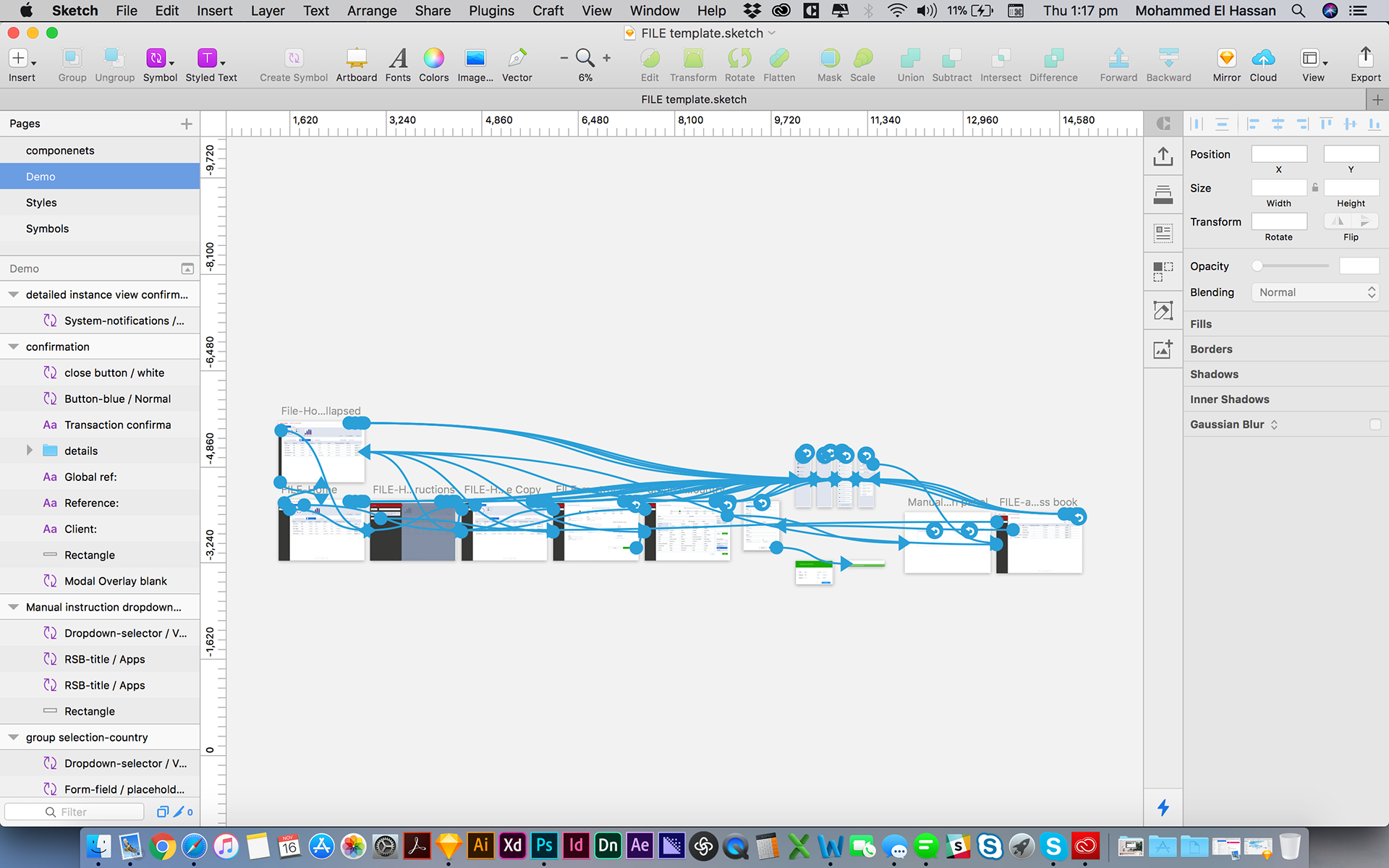The image size is (1389, 868).
Task: Click the Fonts toolbar icon
Action: click(398, 59)
